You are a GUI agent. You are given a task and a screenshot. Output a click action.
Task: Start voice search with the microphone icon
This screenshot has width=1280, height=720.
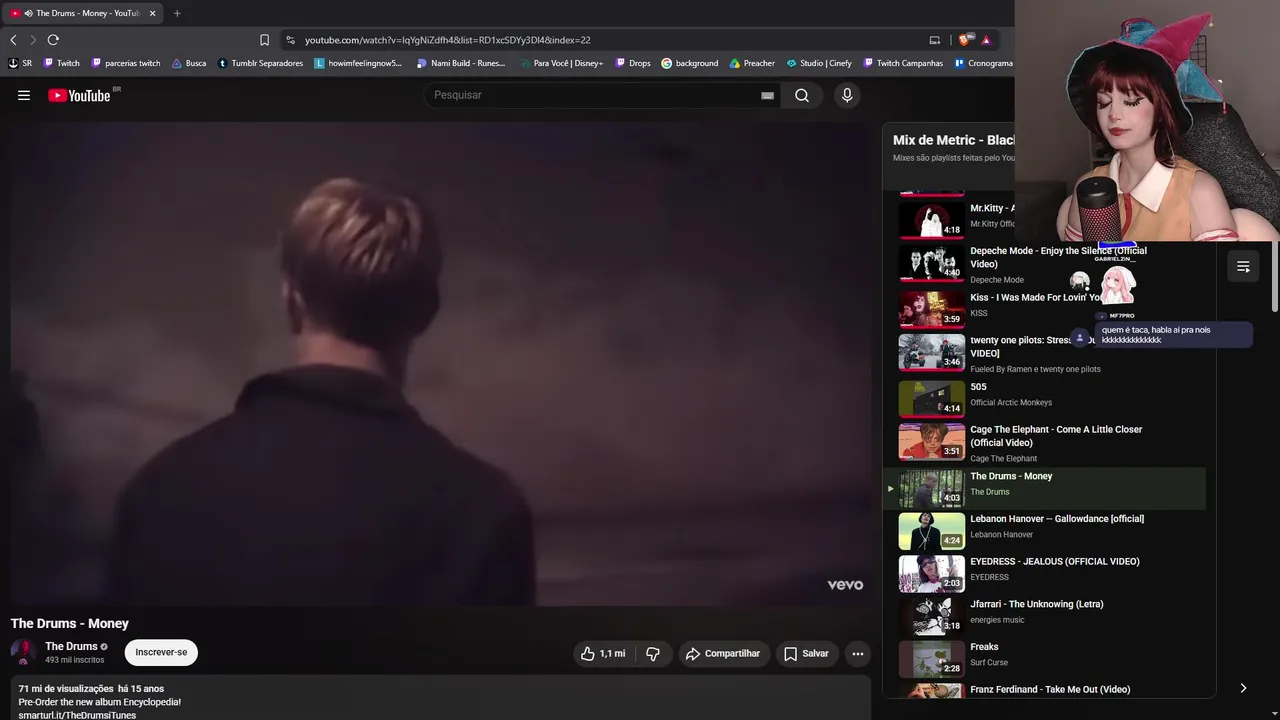[x=847, y=95]
